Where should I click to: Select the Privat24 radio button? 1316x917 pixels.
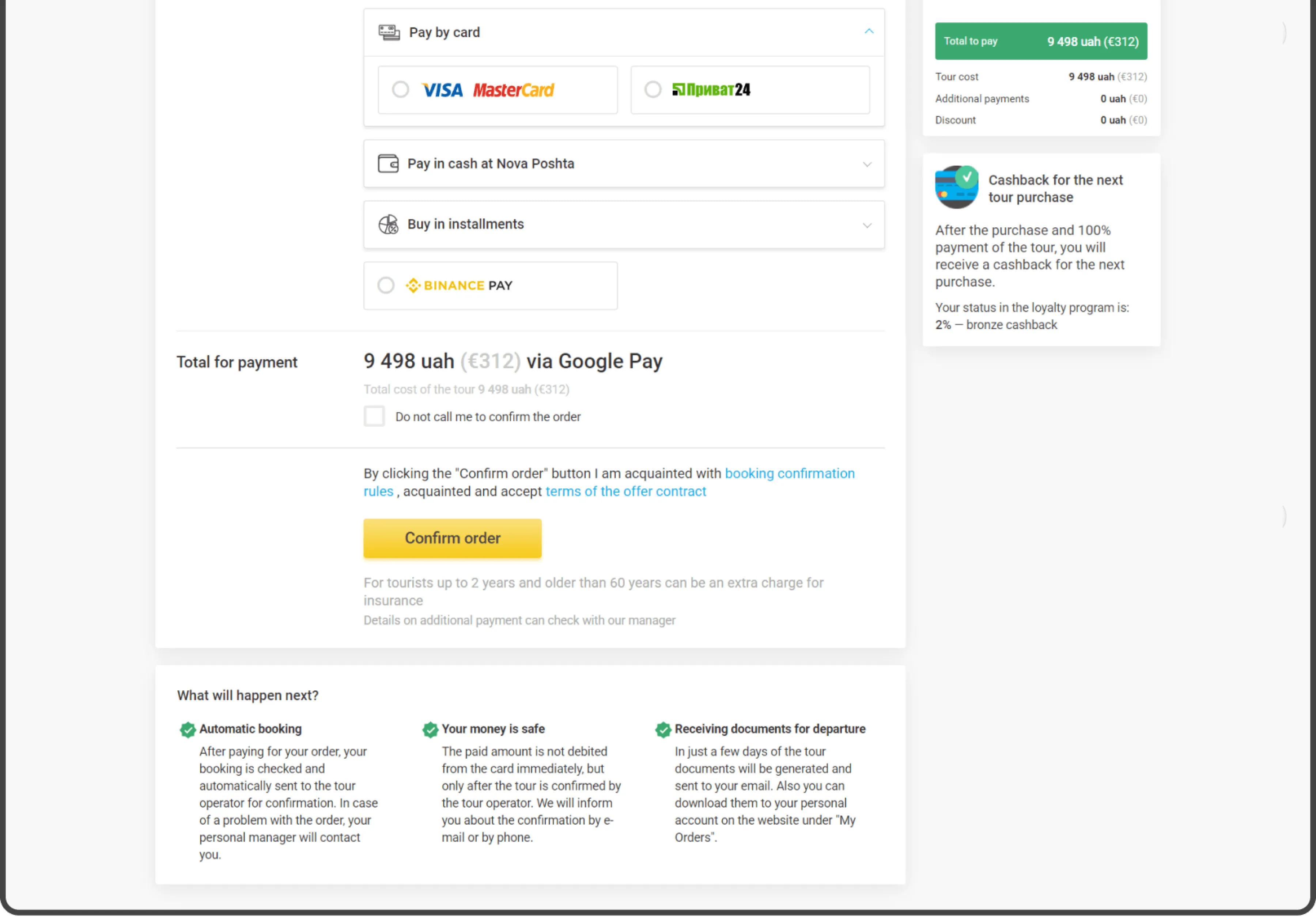coord(653,90)
